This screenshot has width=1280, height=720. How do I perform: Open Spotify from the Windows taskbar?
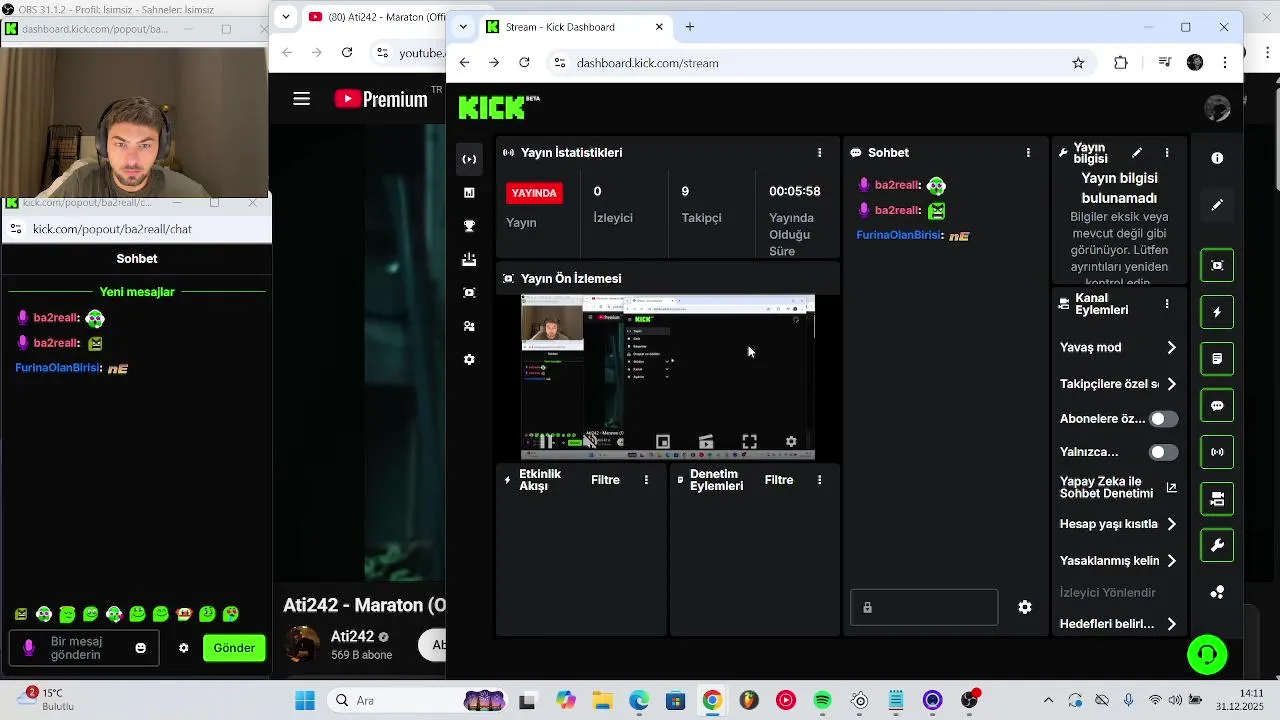(822, 700)
